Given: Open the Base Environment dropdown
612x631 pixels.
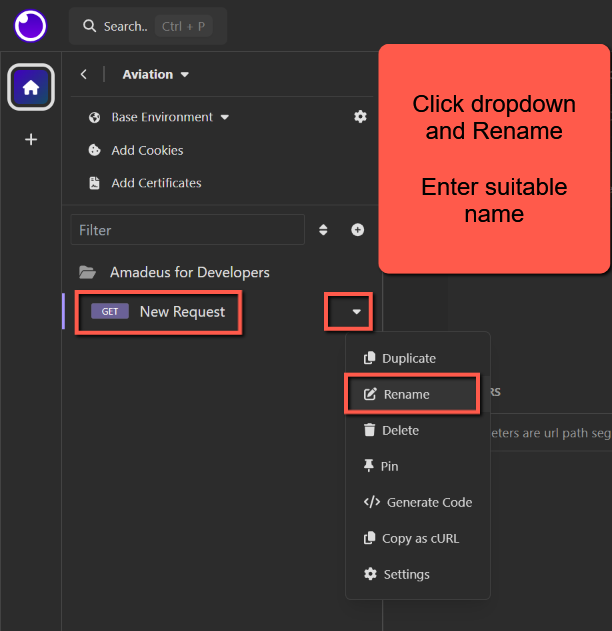Looking at the screenshot, I should pos(170,117).
